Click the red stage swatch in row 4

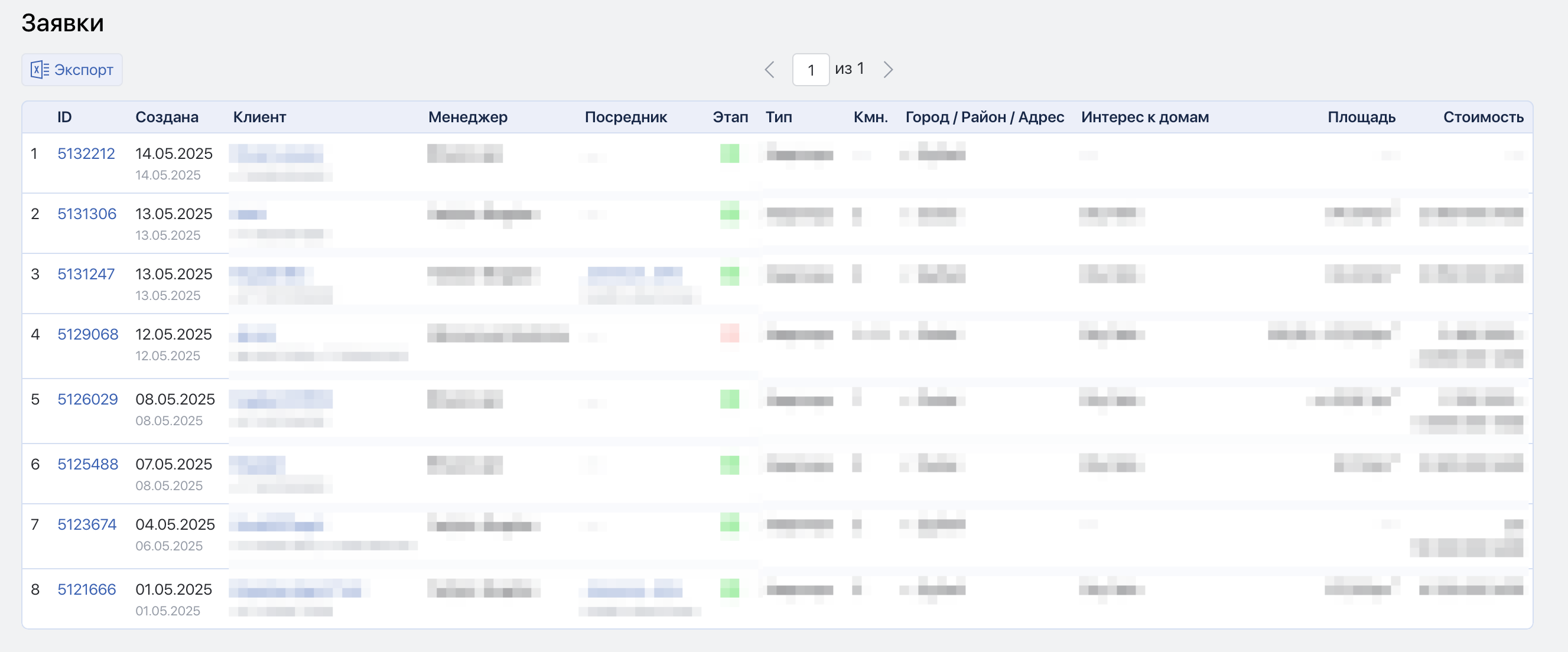point(729,333)
